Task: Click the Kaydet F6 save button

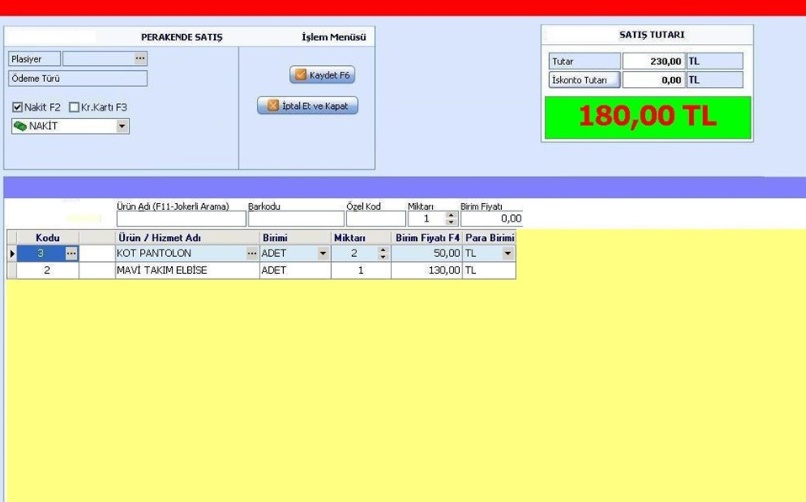Action: 322,75
